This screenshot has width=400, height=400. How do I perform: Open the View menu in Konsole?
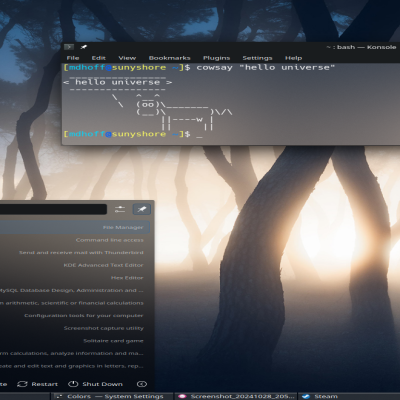[127, 58]
